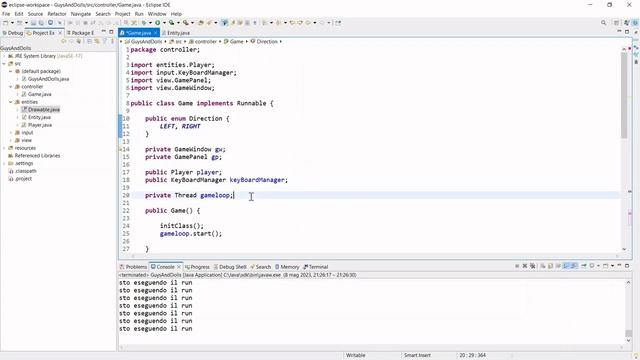Switch to the Terminal tab
The image size is (640, 360).
(316, 267)
